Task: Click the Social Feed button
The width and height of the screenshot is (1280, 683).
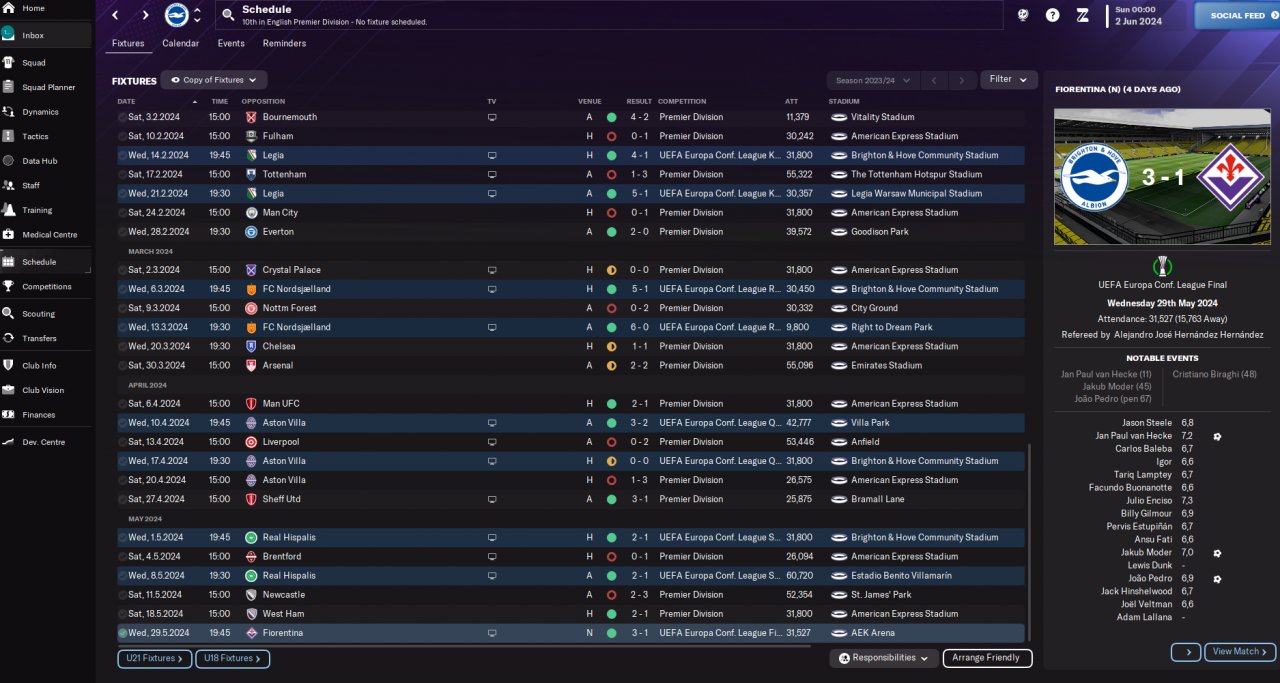Action: (x=1237, y=15)
